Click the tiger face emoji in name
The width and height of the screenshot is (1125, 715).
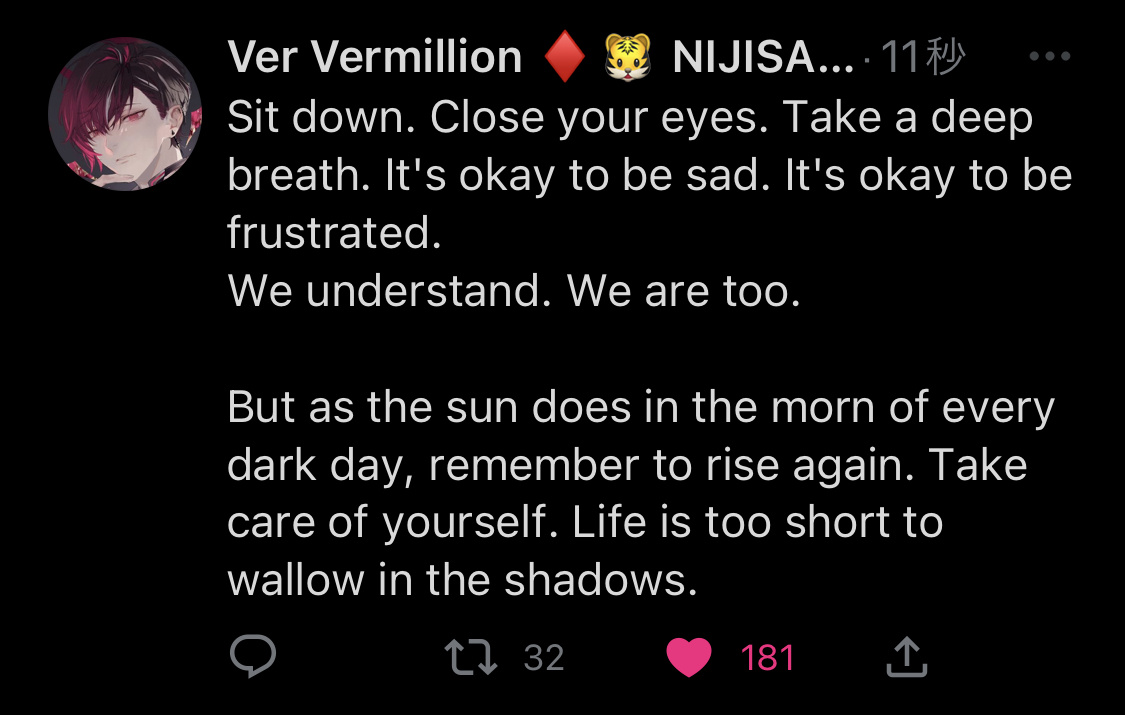click(628, 57)
